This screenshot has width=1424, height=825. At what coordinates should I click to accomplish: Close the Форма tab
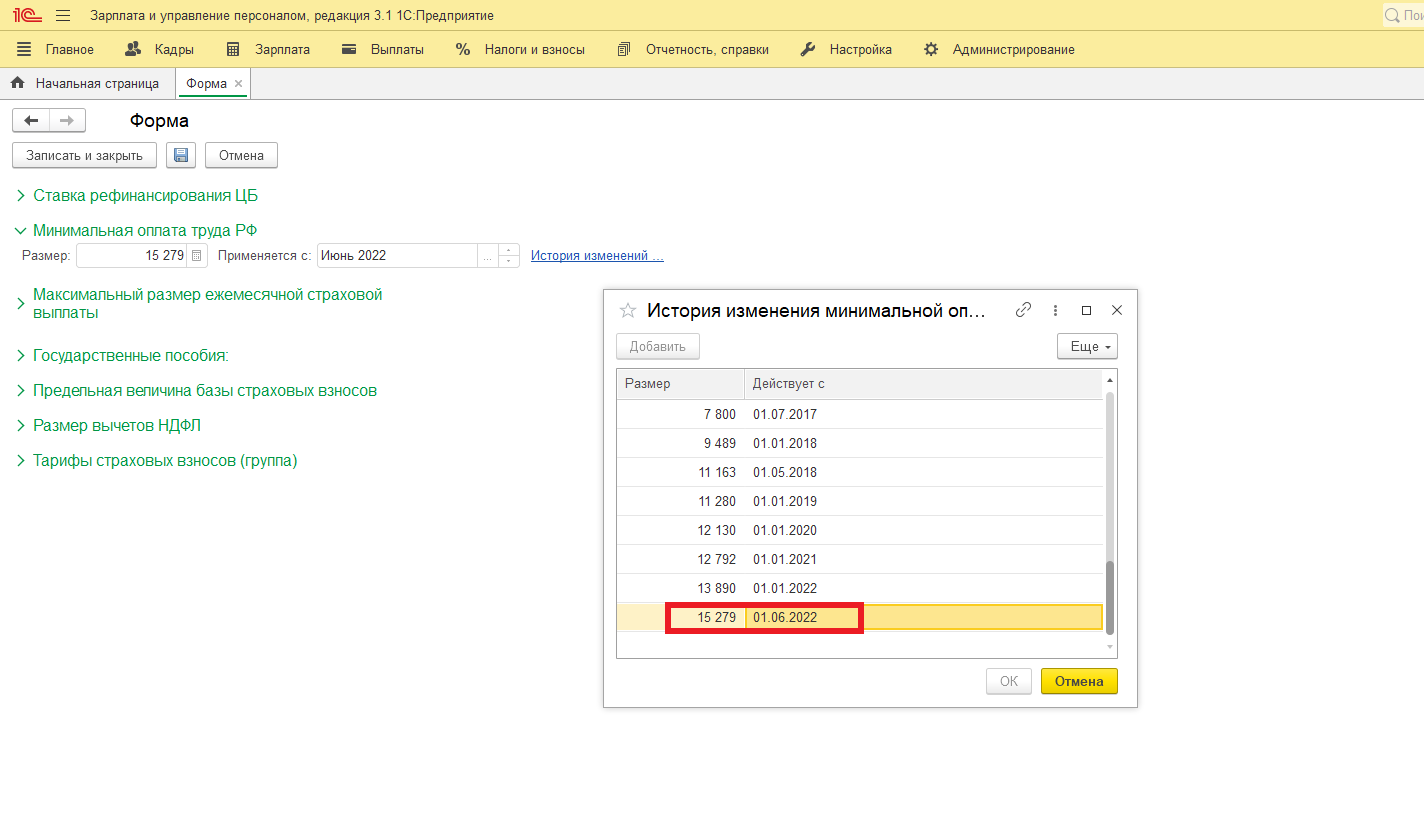[238, 84]
